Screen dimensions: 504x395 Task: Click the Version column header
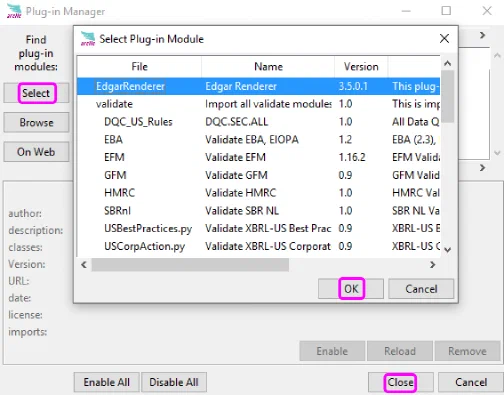[x=361, y=67]
